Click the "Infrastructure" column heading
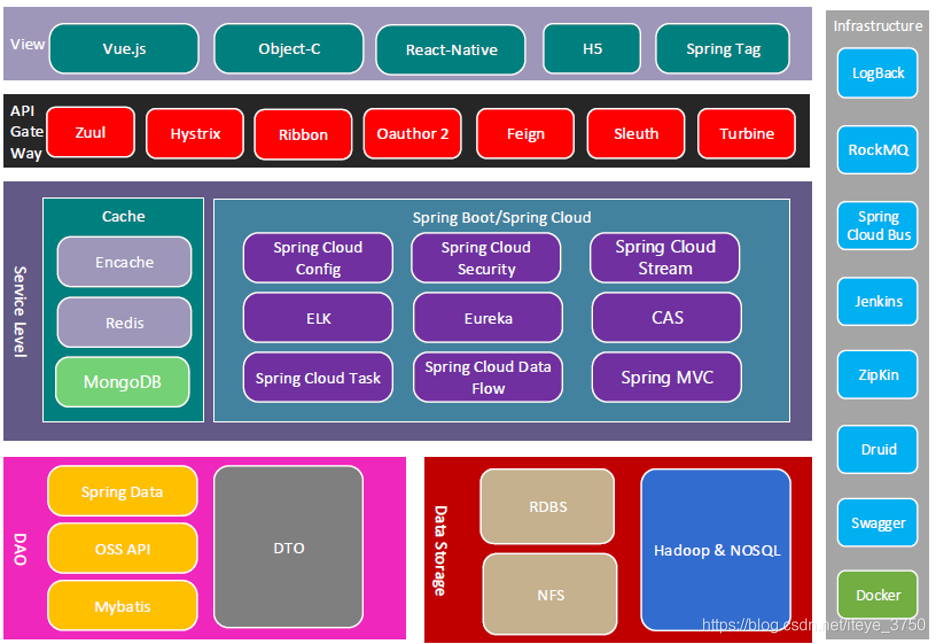This screenshot has height=644, width=936. click(x=878, y=26)
